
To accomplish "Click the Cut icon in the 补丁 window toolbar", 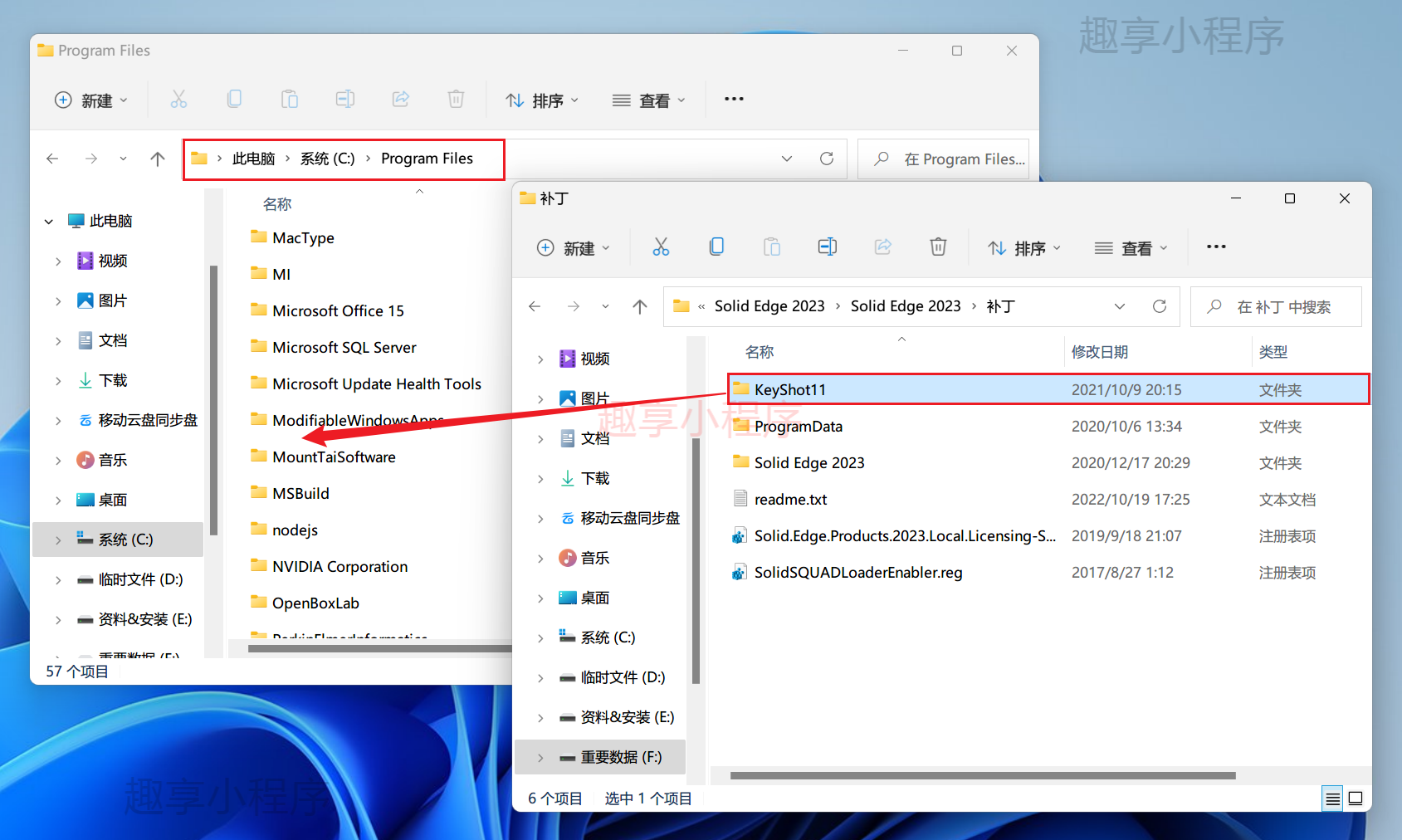I will tap(661, 247).
